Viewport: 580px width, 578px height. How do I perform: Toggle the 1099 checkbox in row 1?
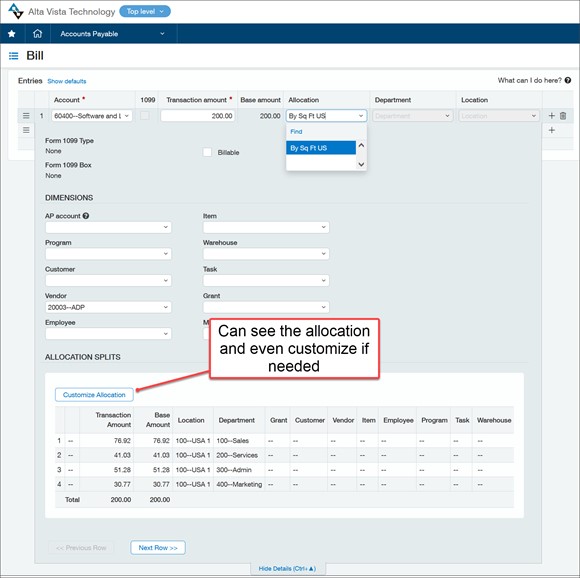145,115
